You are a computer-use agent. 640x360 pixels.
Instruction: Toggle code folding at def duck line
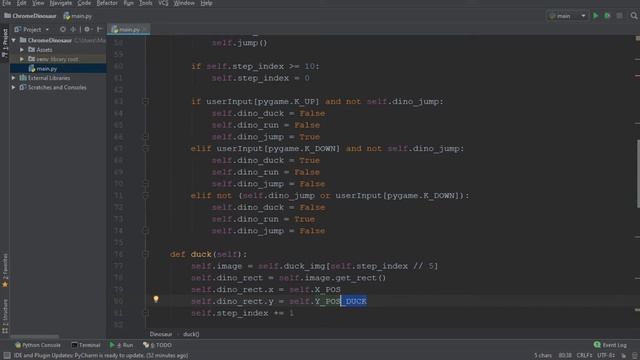tap(145, 254)
